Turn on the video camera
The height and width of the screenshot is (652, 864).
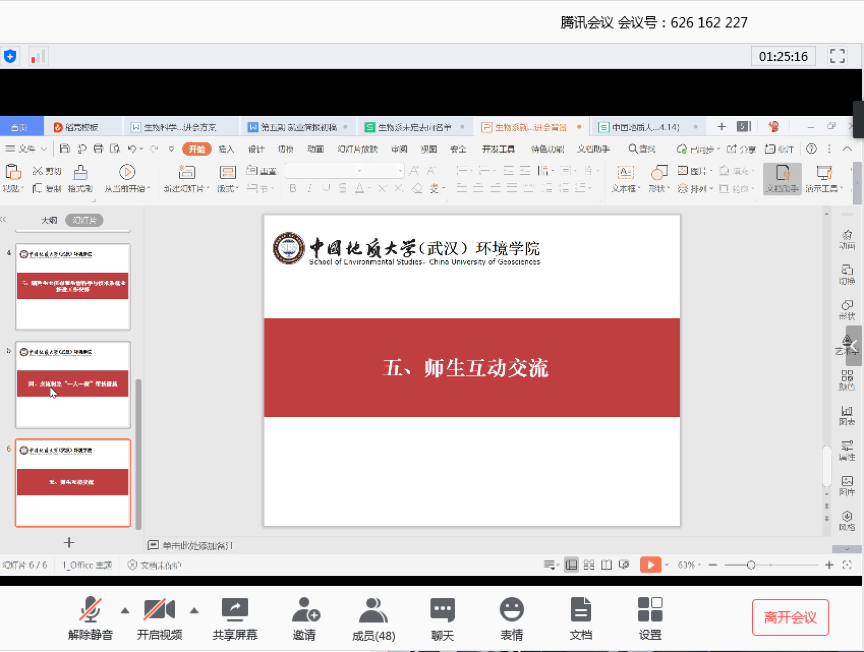pos(159,618)
